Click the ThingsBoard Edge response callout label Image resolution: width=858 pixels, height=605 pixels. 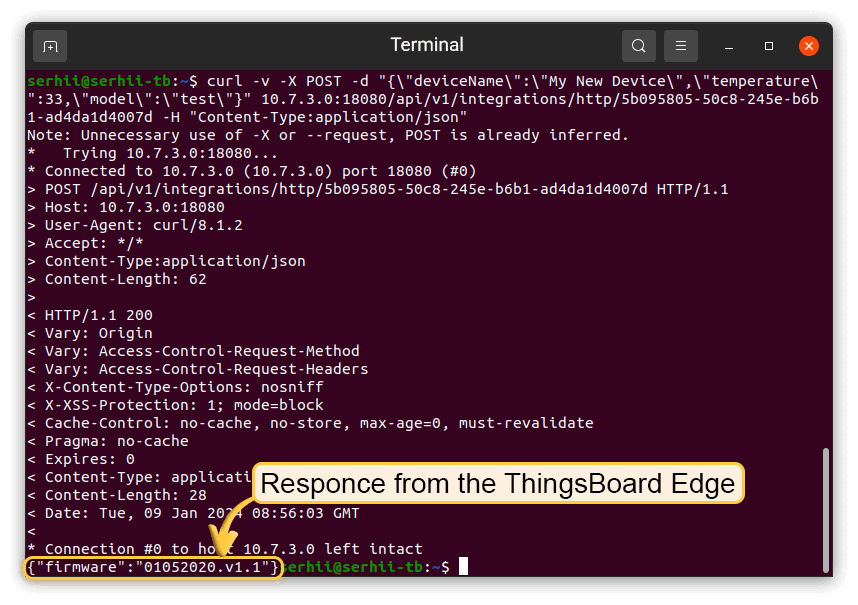(498, 484)
